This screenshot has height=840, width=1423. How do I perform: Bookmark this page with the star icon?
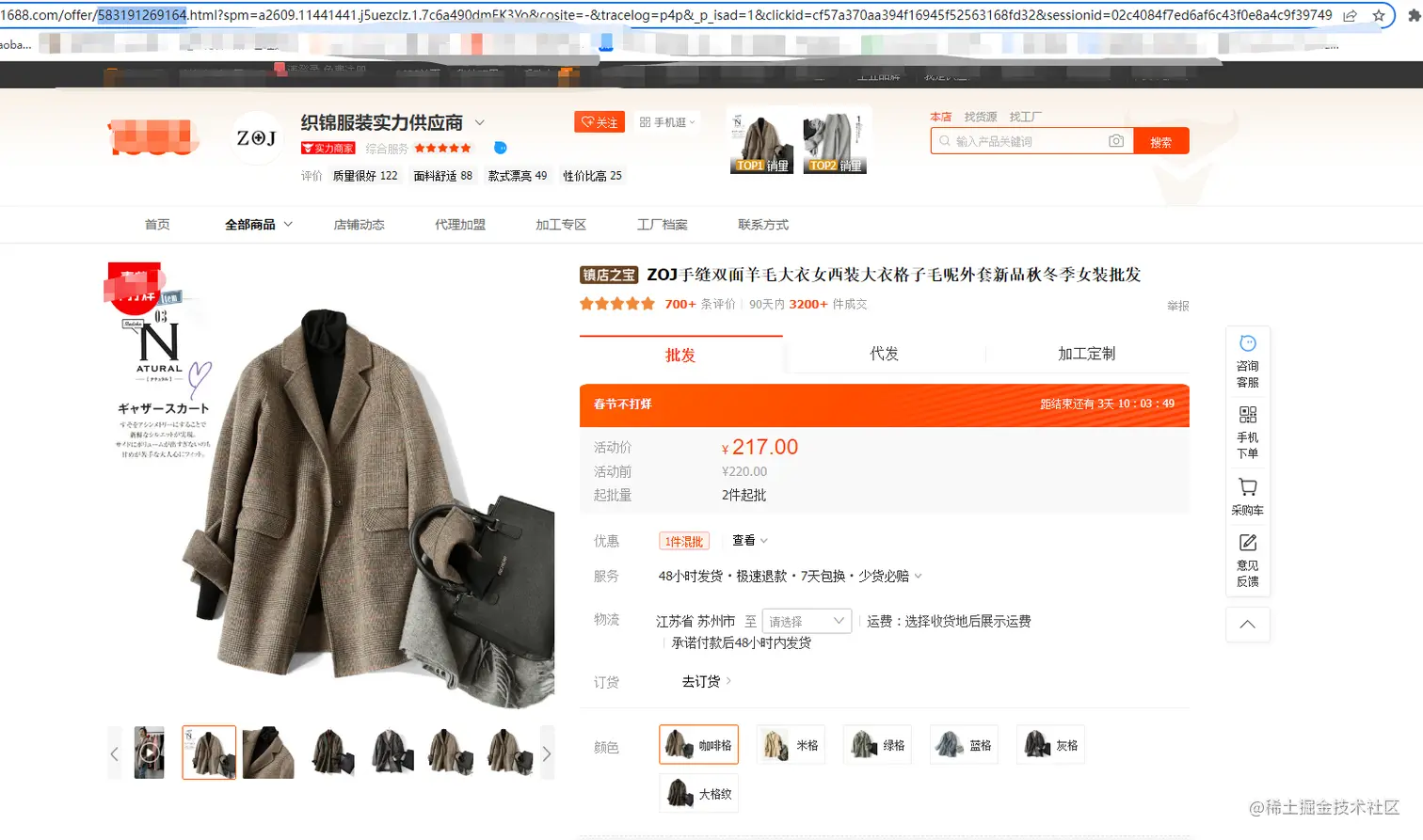click(x=1379, y=16)
